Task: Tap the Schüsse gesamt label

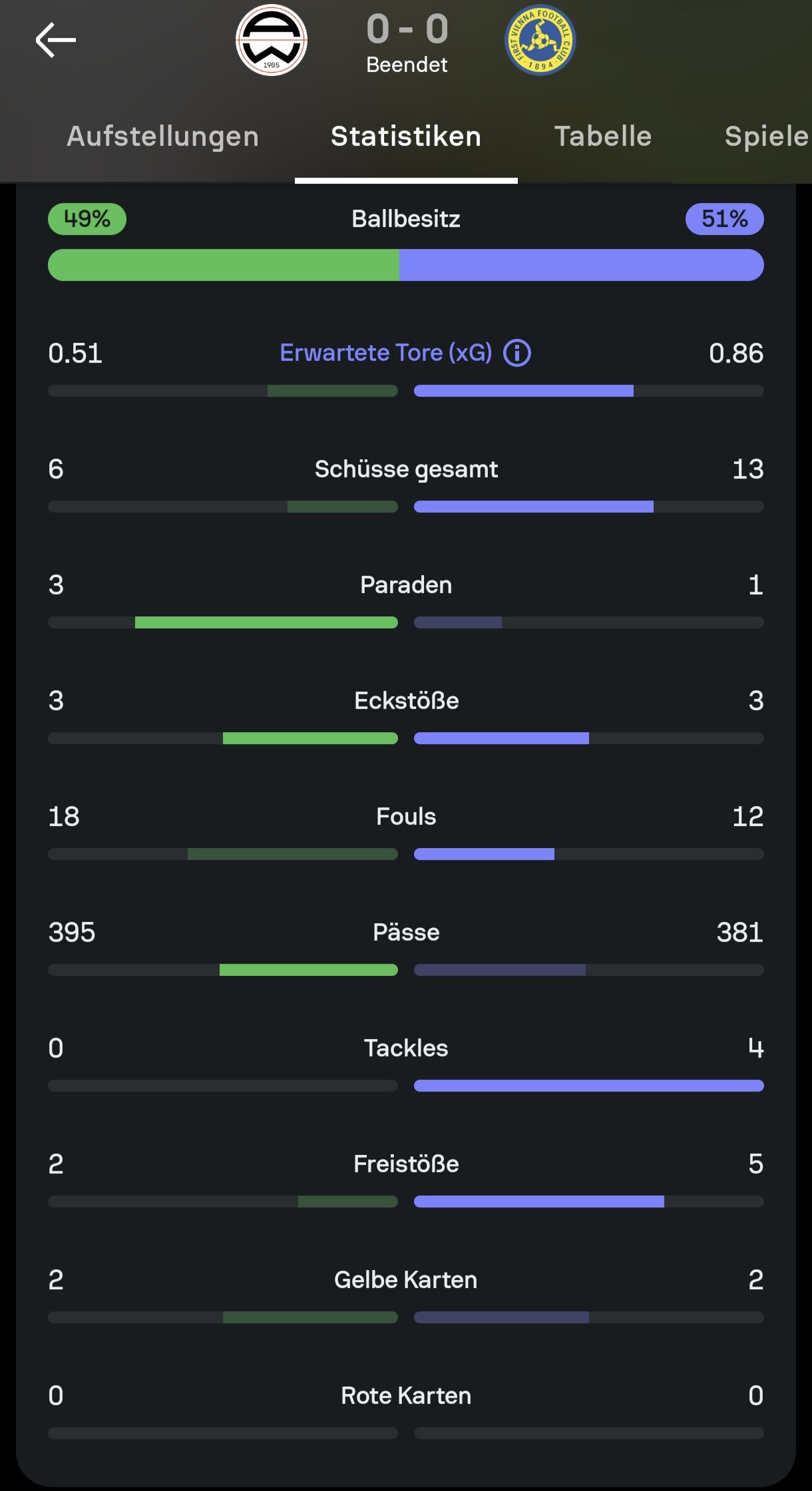Action: (x=406, y=469)
